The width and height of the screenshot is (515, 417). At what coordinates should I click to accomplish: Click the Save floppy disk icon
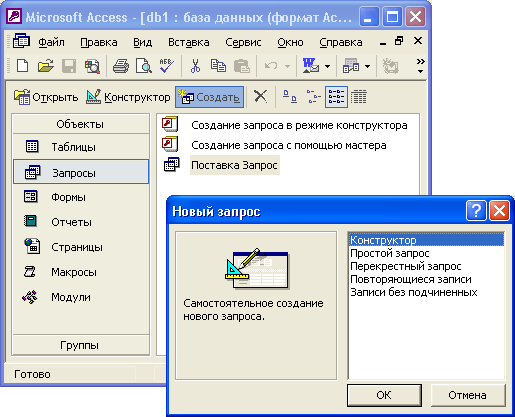coord(69,66)
